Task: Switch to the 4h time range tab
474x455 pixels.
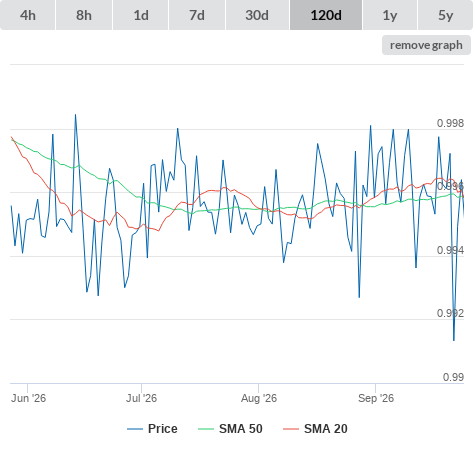Action: 28,15
